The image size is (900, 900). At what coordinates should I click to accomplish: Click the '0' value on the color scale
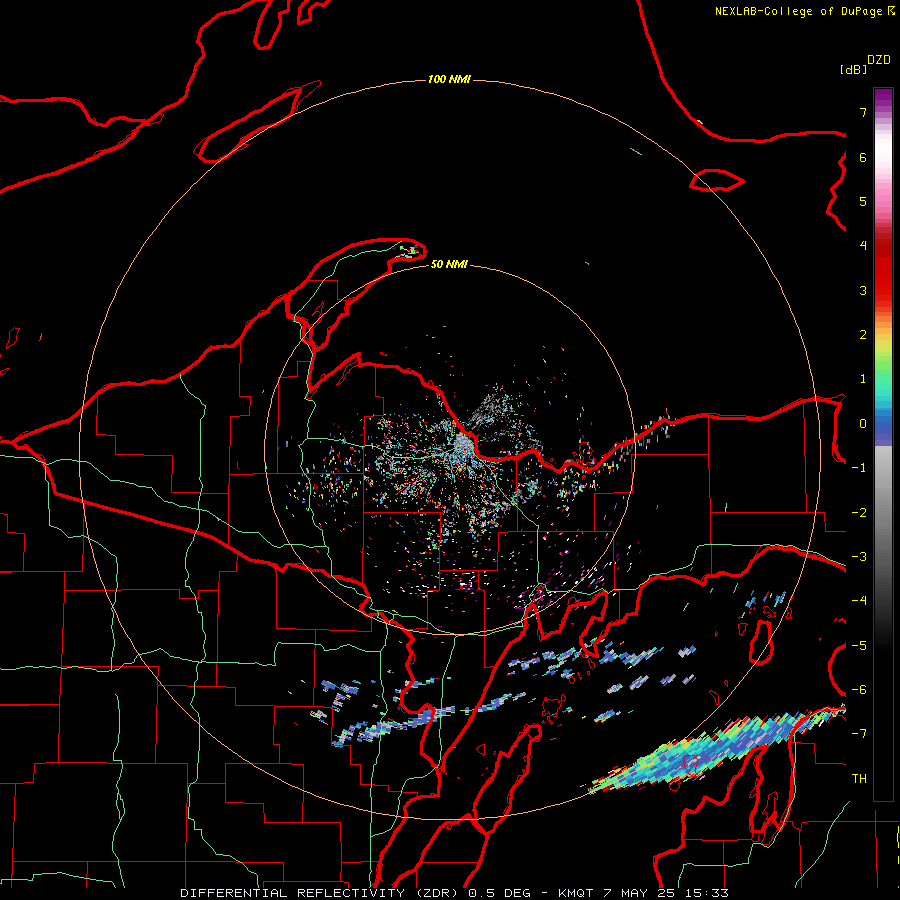coord(863,424)
